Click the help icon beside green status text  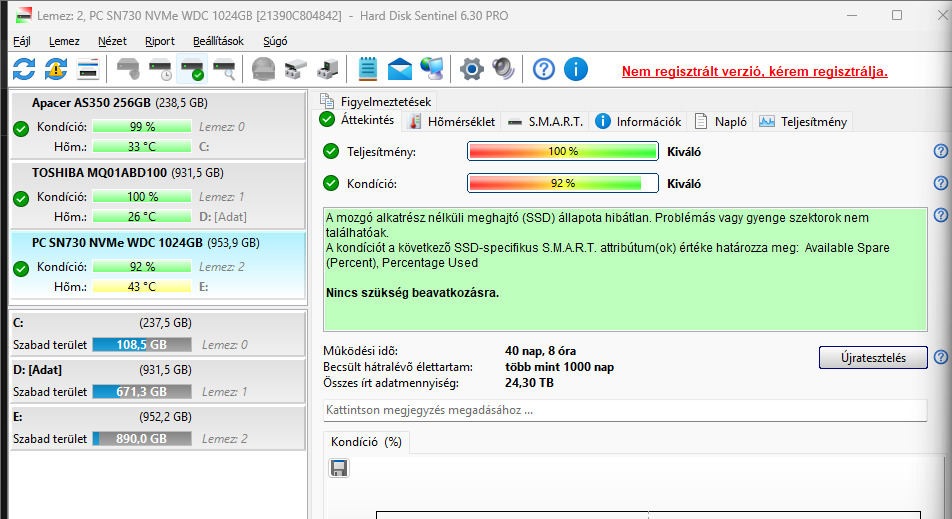940,214
